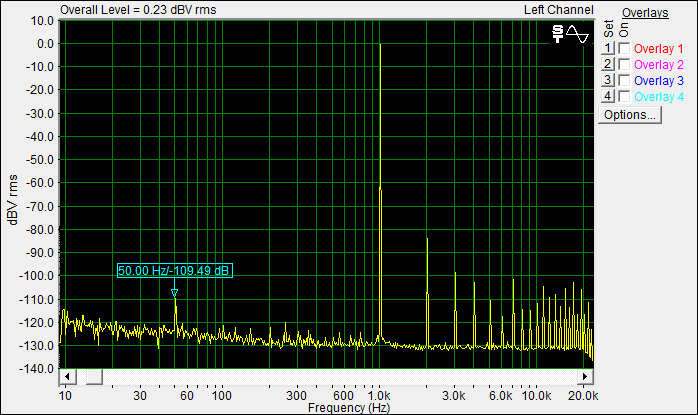Enable the Overlay 2 checkbox
Image resolution: width=698 pixels, height=415 pixels.
[x=624, y=64]
